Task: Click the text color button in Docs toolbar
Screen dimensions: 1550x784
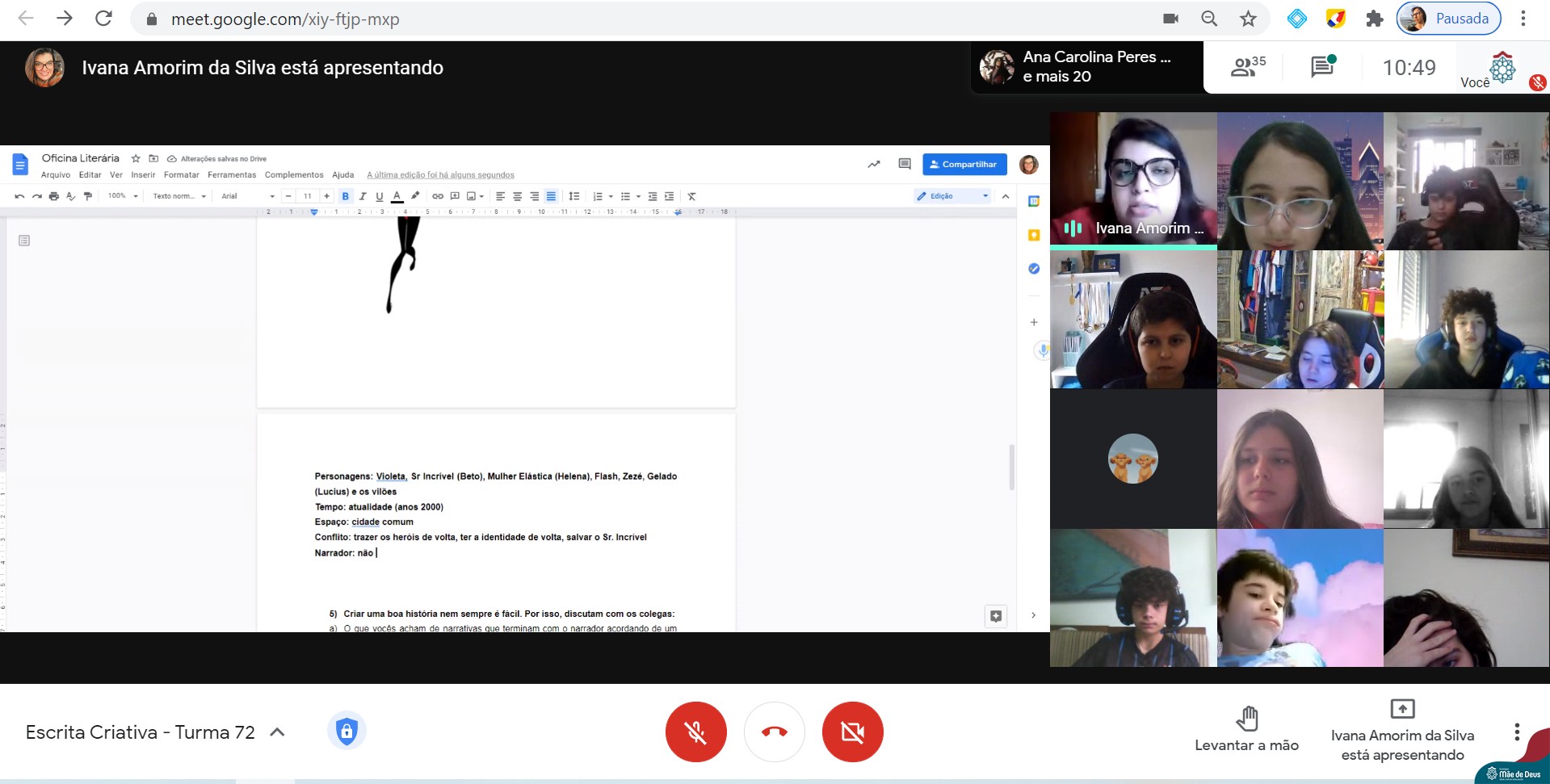Action: 397,196
